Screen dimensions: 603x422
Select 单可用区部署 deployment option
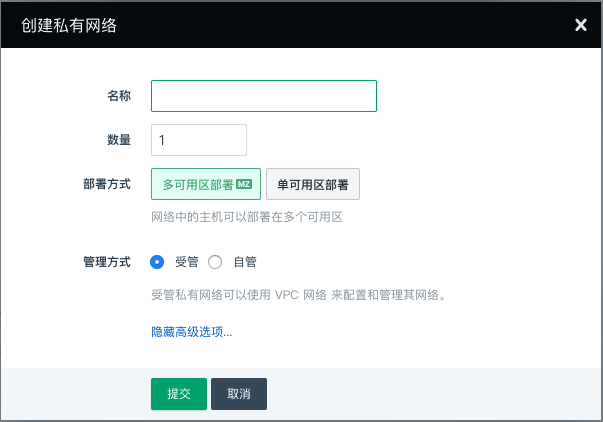[x=313, y=184]
